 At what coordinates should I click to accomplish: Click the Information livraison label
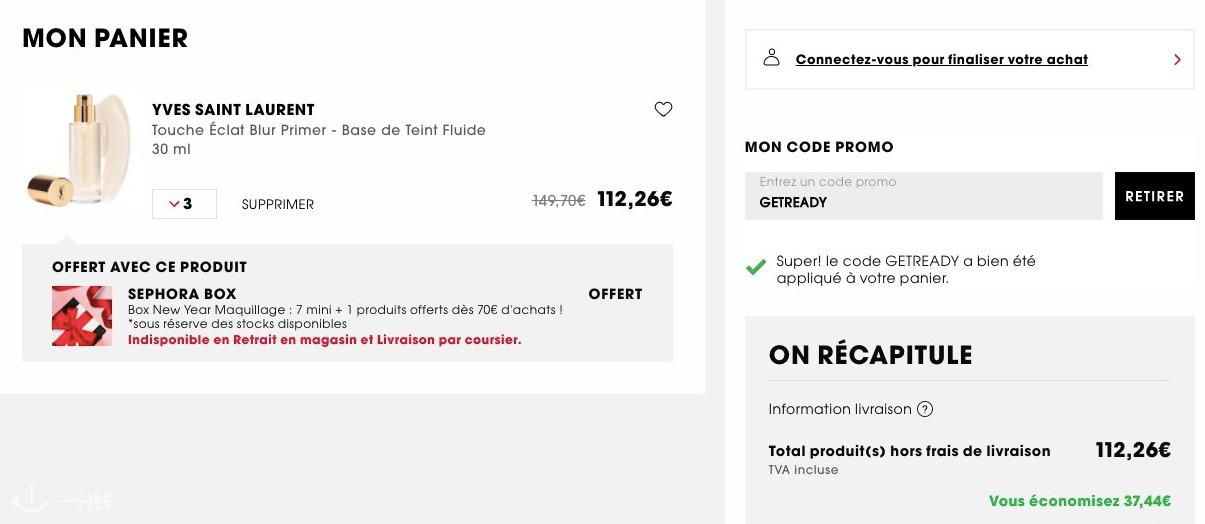coord(840,409)
